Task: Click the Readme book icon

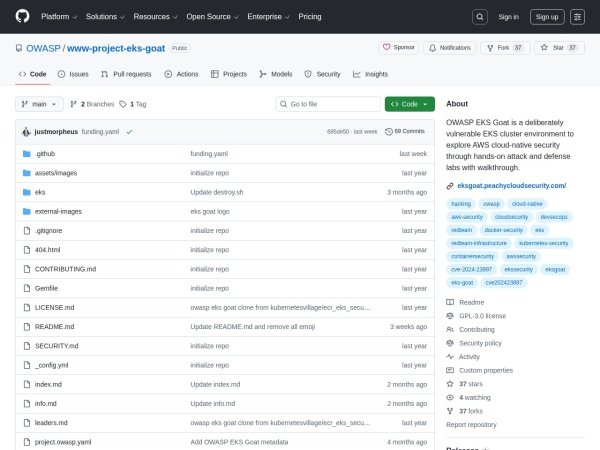Action: (x=450, y=302)
